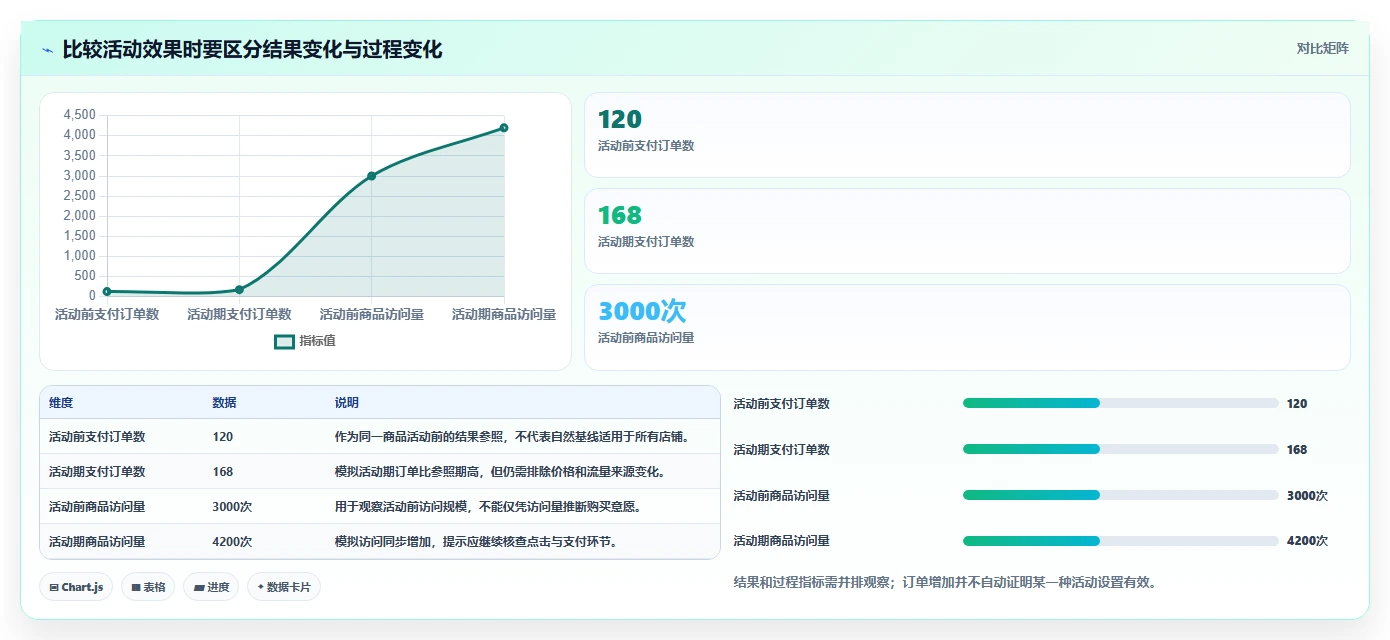The height and width of the screenshot is (640, 1390).
Task: Open the 120 活动前支付订单数 data card
Action: [x=967, y=135]
